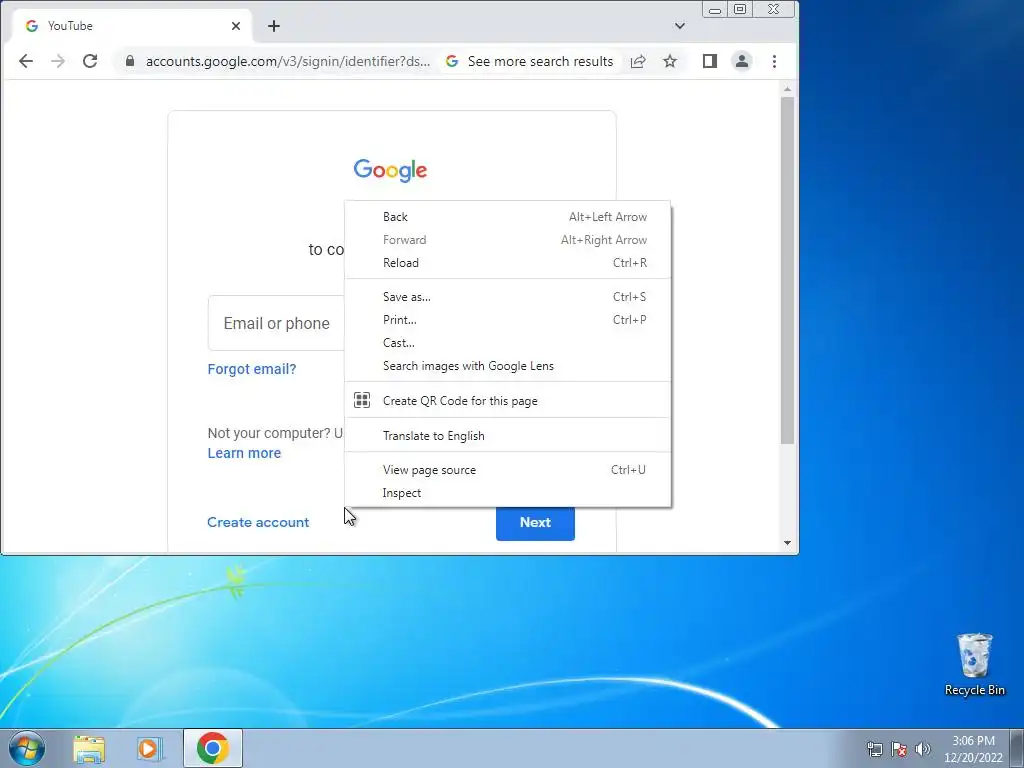Choose Reload in context menu
This screenshot has height=768, width=1024.
point(507,263)
